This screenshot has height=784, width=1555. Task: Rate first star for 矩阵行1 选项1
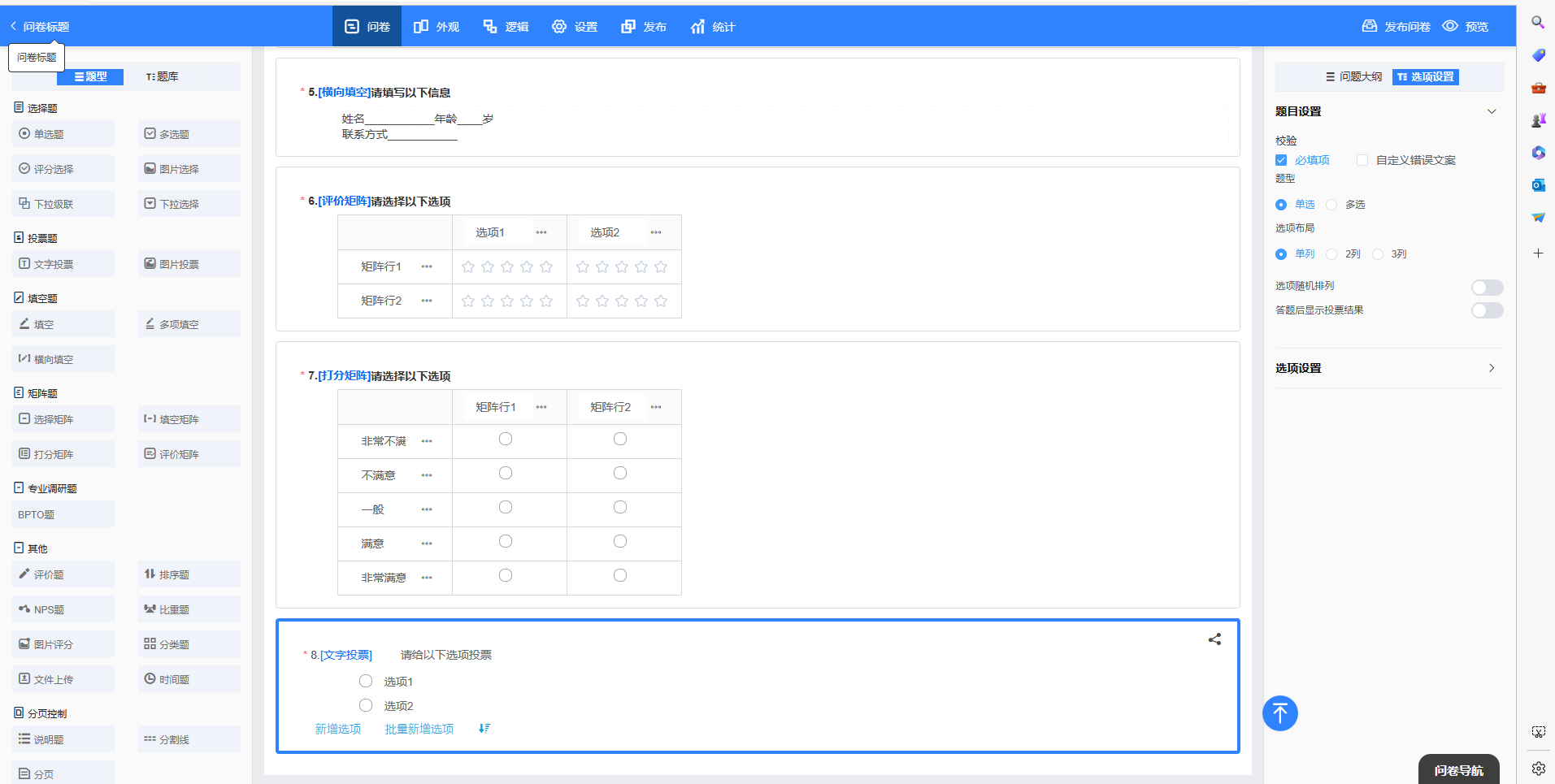pos(468,266)
